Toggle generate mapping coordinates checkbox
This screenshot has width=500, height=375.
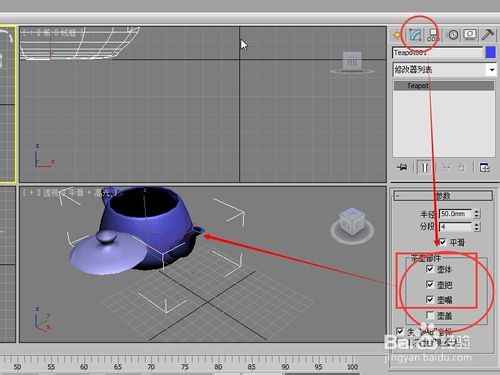coord(400,331)
